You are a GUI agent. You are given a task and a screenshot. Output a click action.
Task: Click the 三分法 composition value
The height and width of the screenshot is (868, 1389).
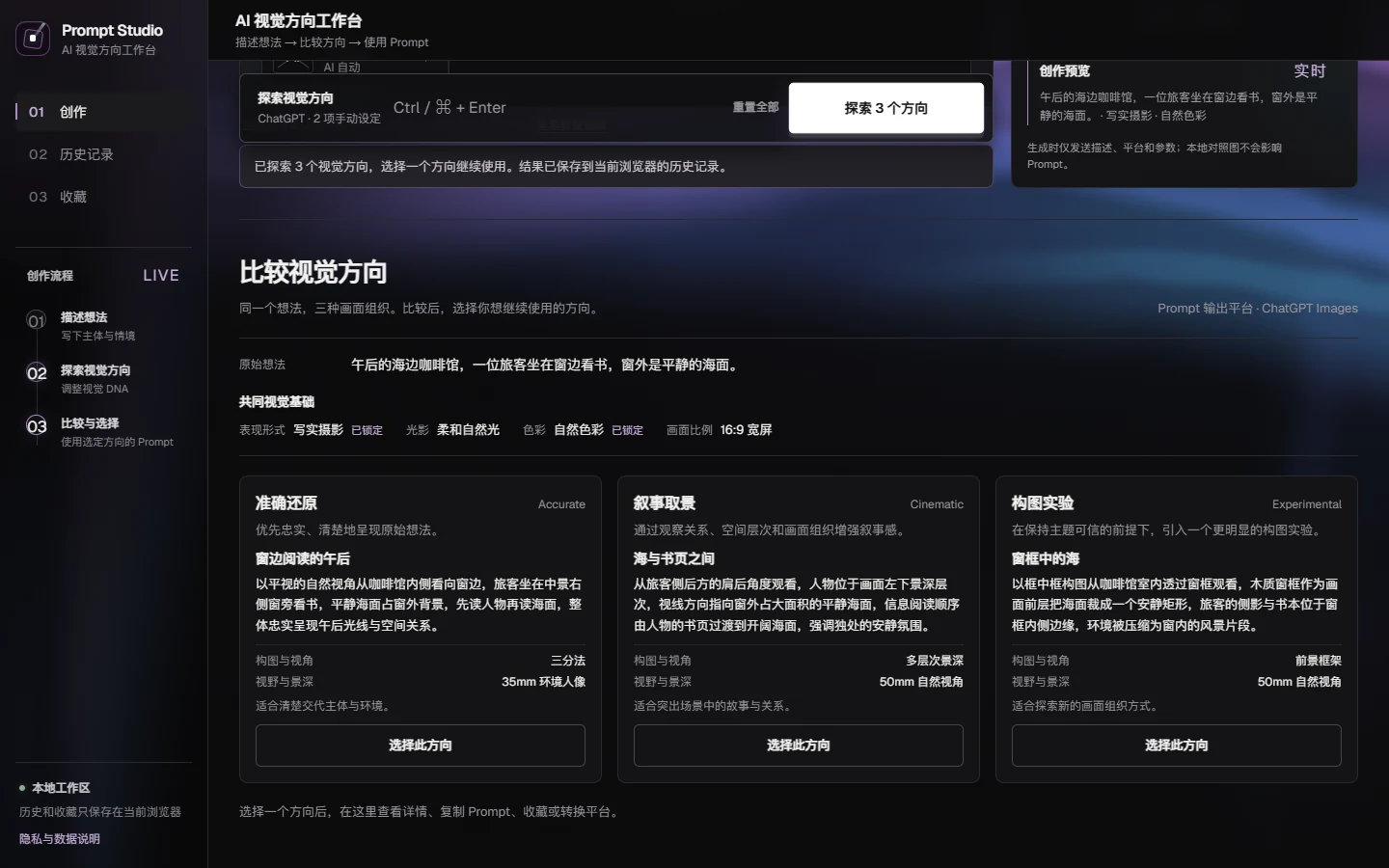tap(568, 661)
